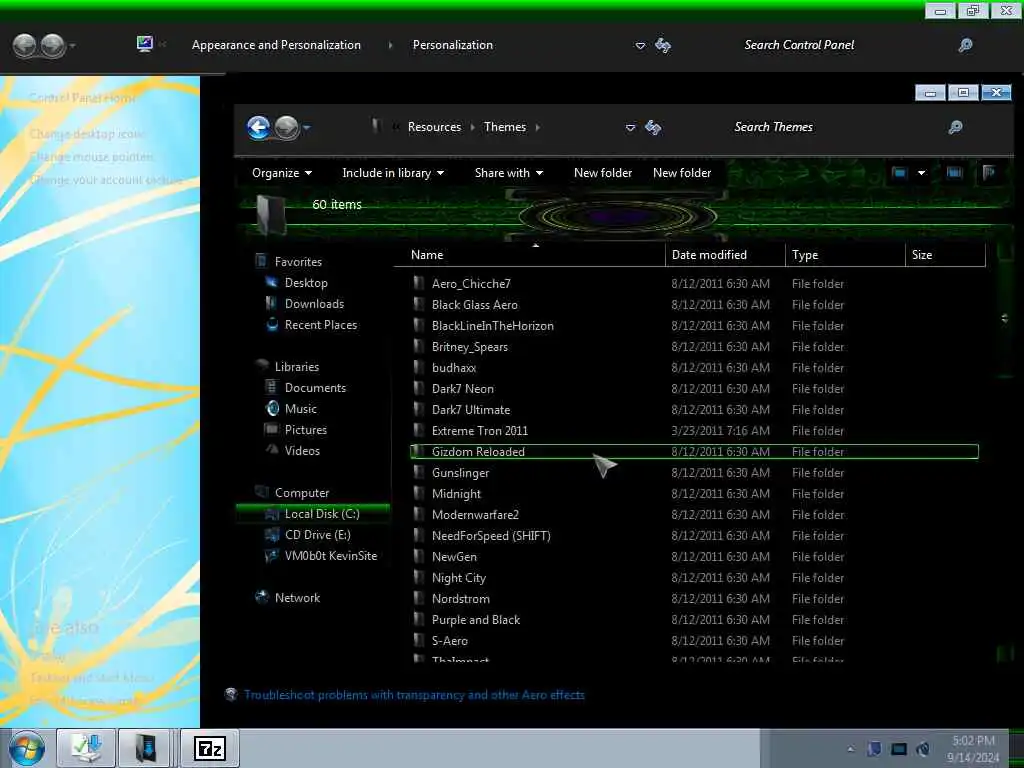
Task: Open 7-Zip from the taskbar
Action: (x=210, y=748)
